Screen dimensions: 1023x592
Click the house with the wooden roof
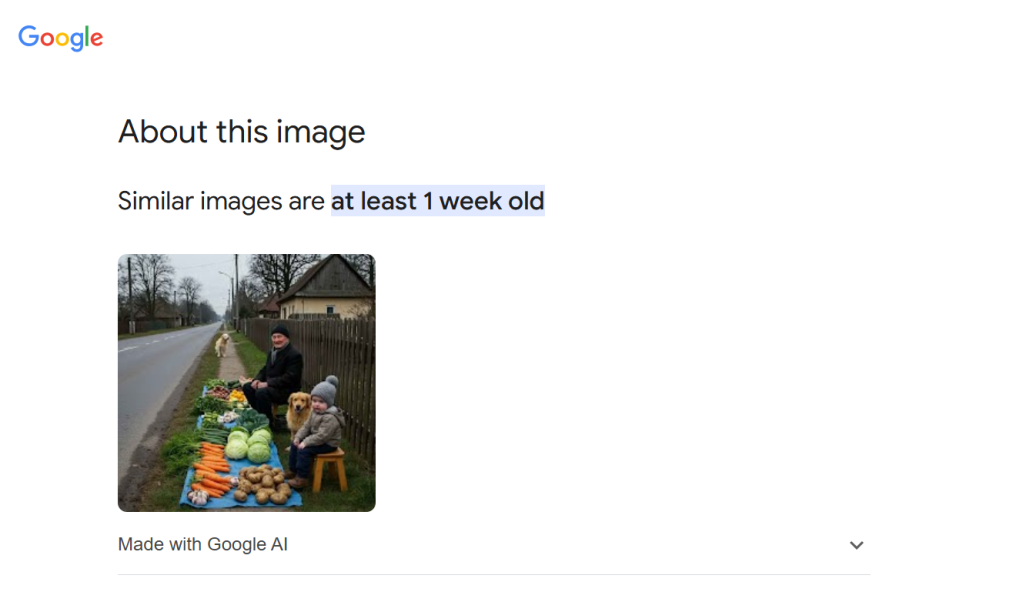[324, 287]
